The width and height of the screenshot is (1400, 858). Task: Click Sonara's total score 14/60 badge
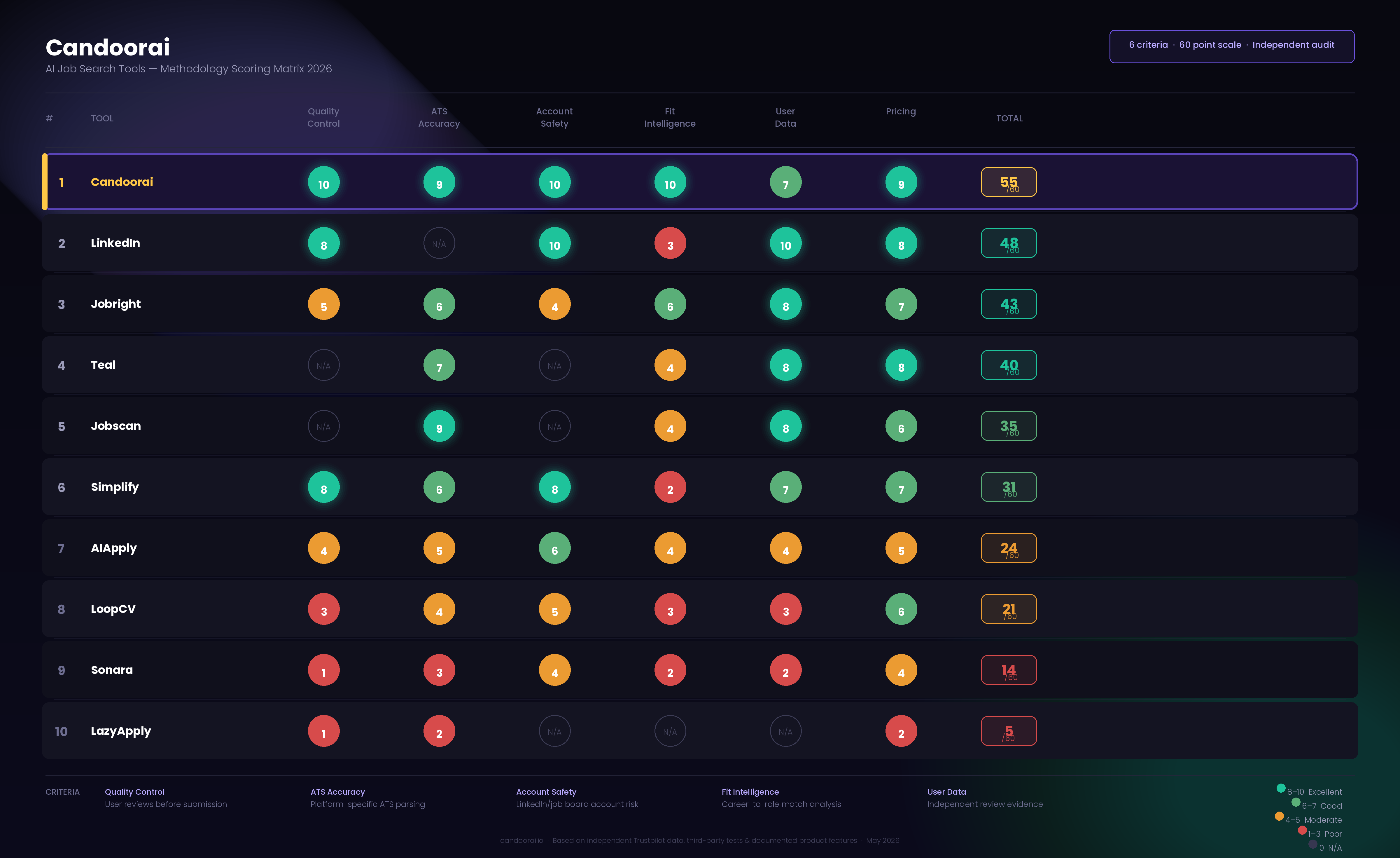[x=1009, y=670]
